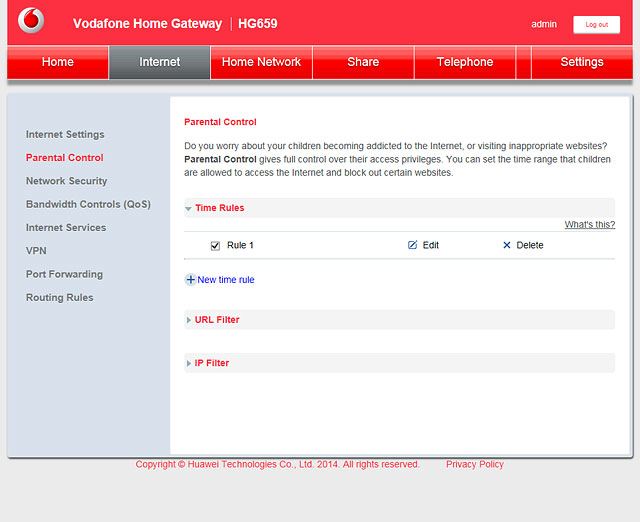Screen dimensions: 640x522
Task: Go to the Telephone tab
Action: tap(465, 62)
